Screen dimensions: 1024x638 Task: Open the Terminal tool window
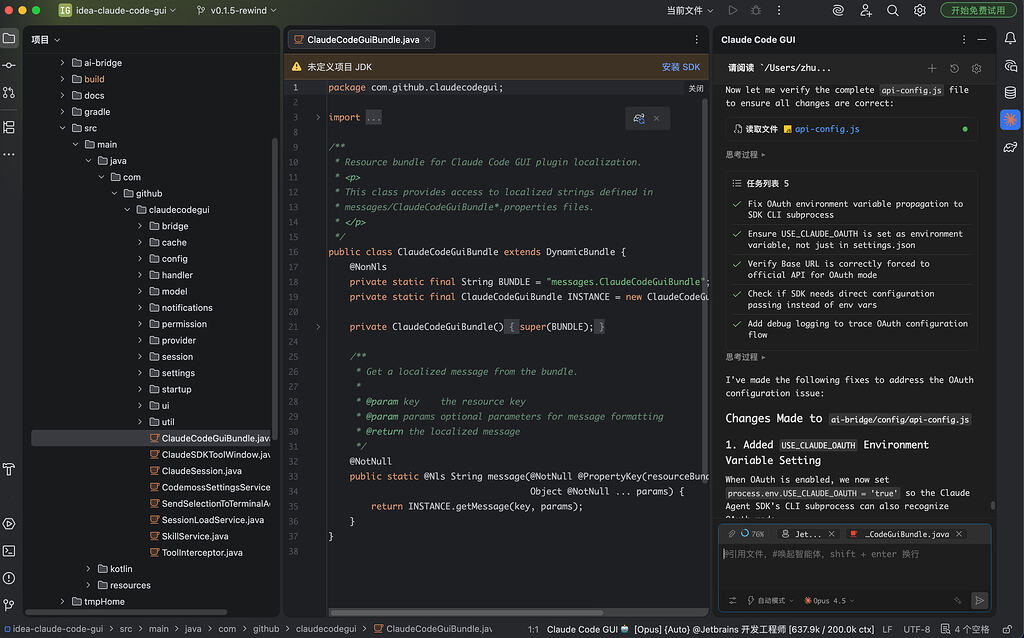[9, 551]
